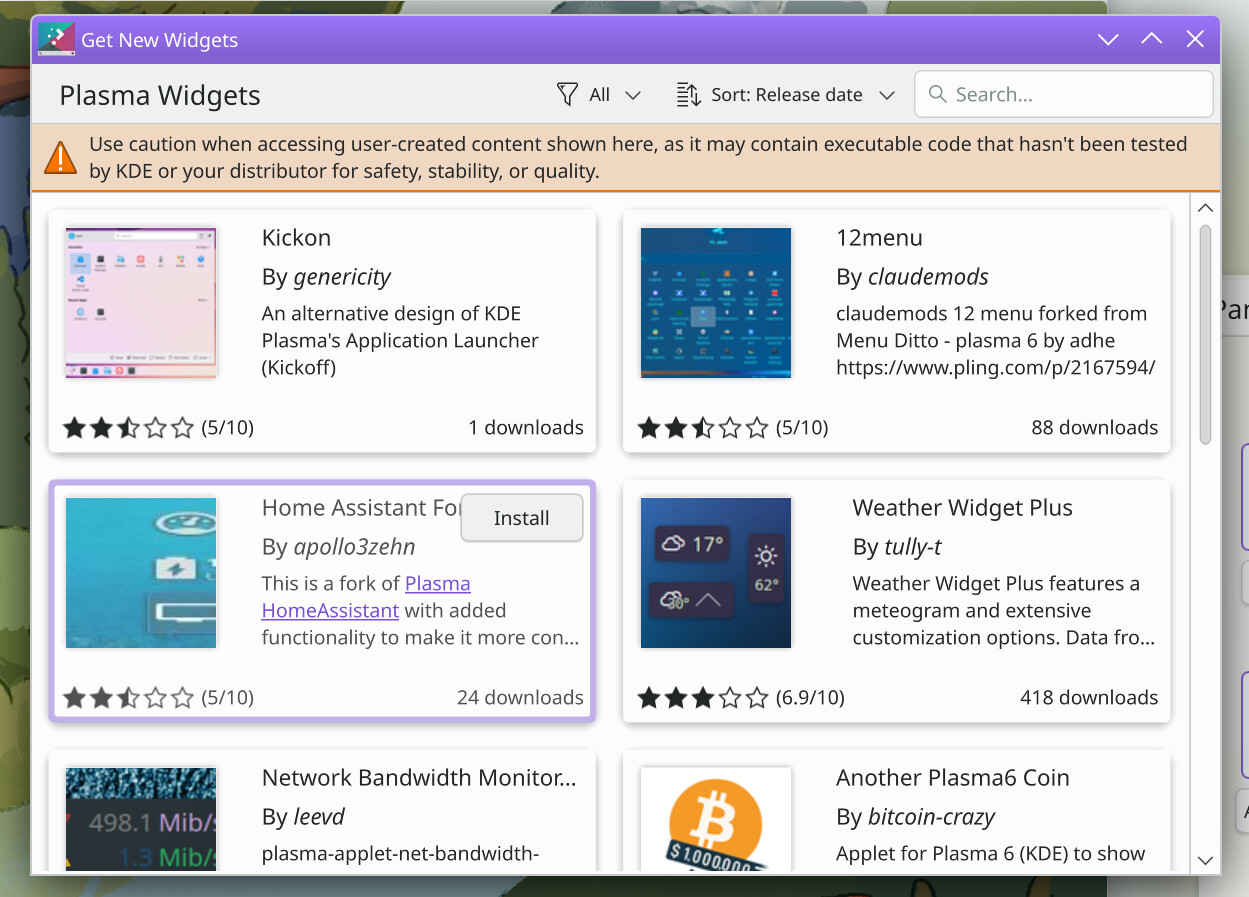Click the 88 downloads label

coord(1095,428)
